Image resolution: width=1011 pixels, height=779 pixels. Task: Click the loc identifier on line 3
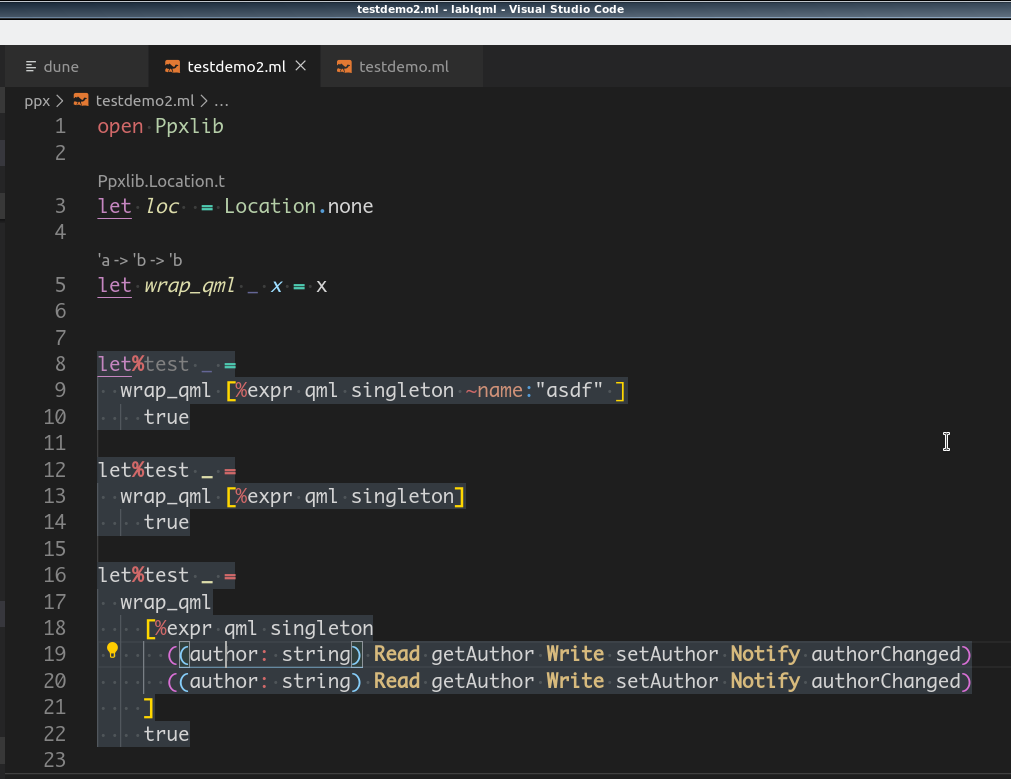point(162,206)
